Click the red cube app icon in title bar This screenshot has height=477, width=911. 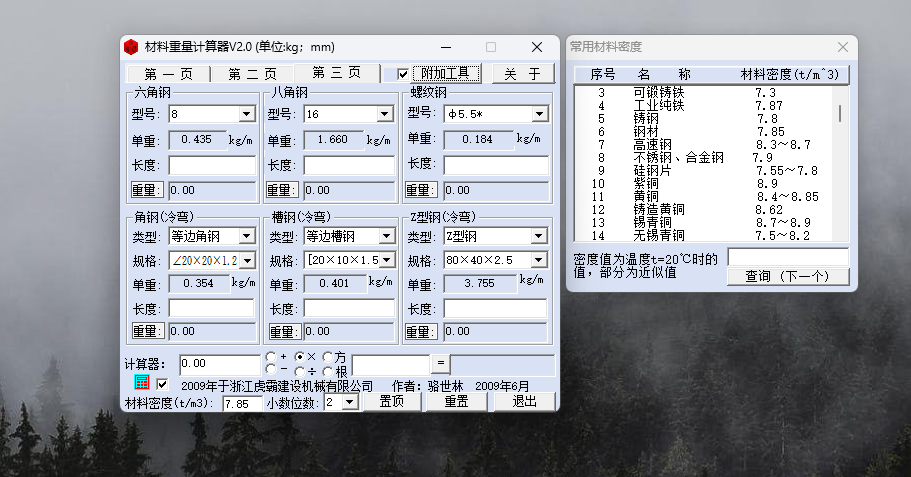[x=131, y=47]
